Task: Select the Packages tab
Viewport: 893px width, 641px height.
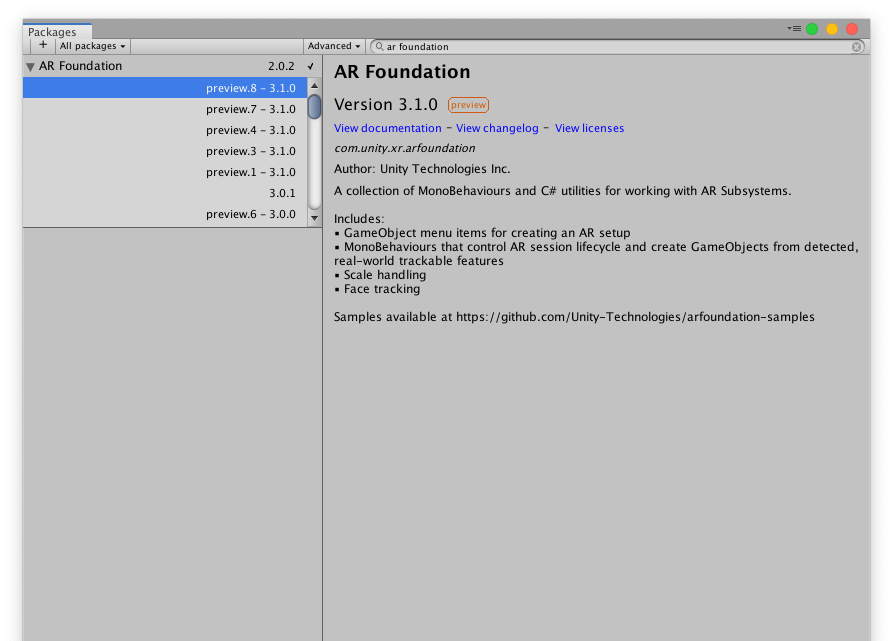Action: [x=57, y=31]
